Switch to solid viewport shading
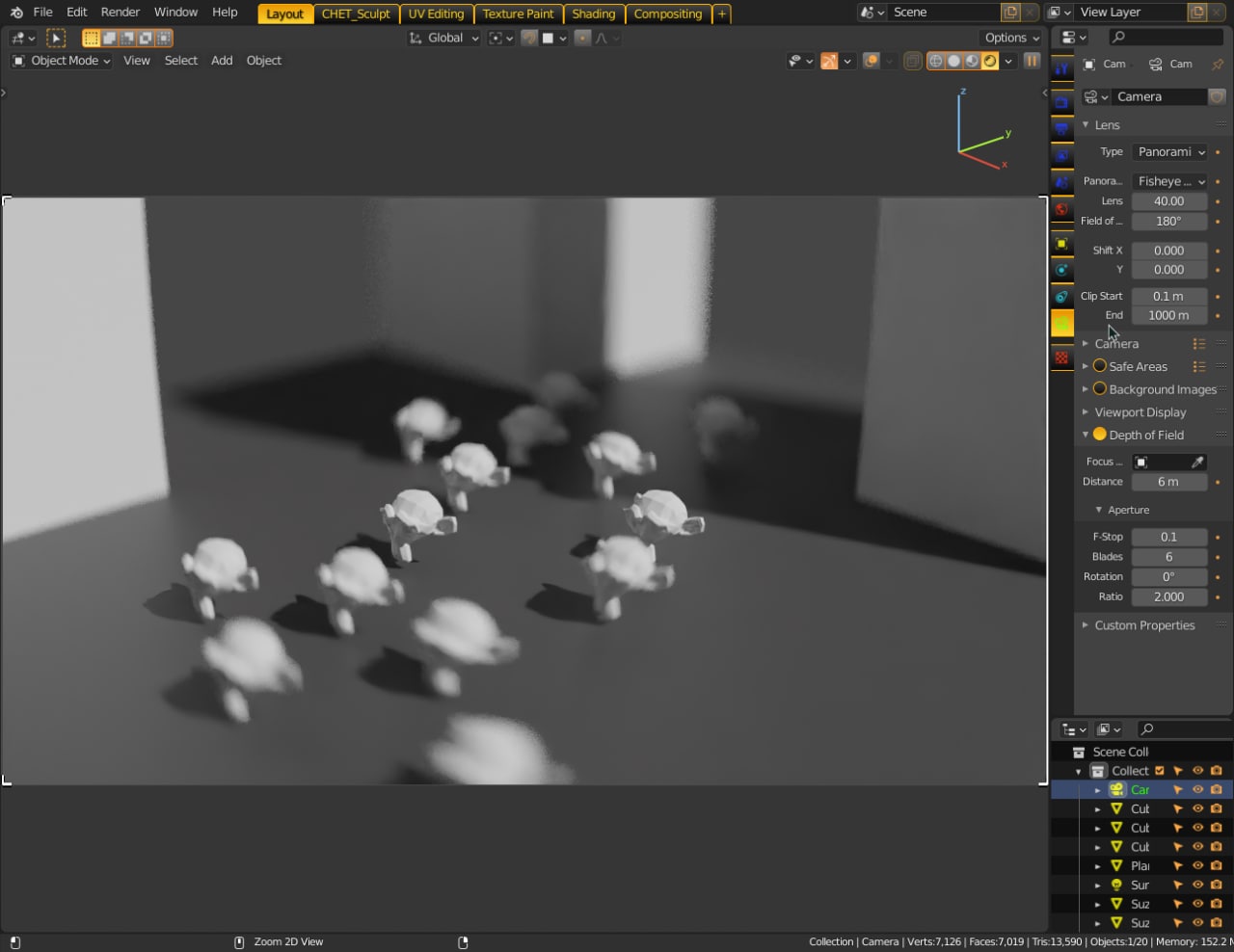The width and height of the screenshot is (1234, 952). pos(953,61)
